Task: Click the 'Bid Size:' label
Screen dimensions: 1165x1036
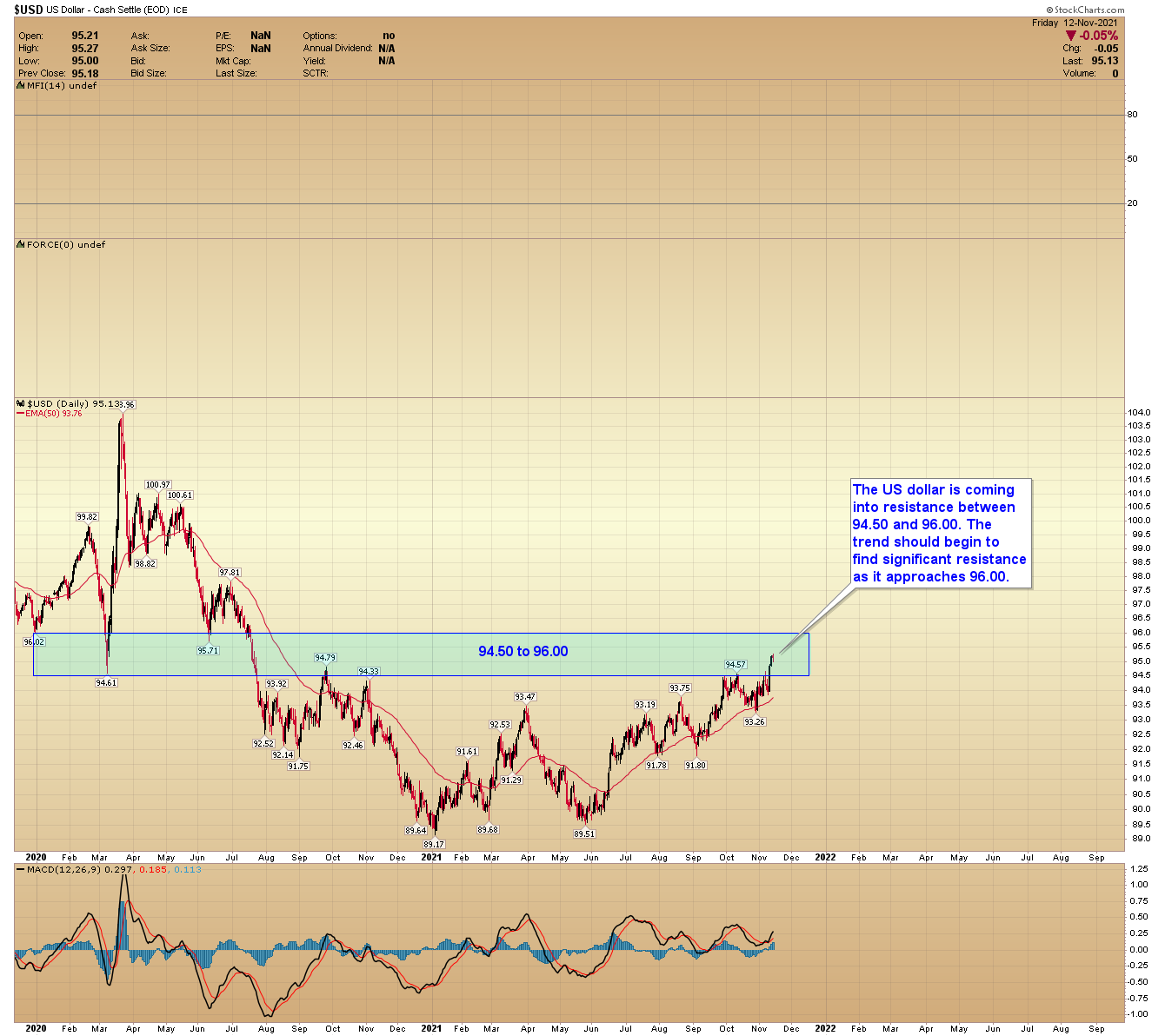Action: click(x=149, y=74)
